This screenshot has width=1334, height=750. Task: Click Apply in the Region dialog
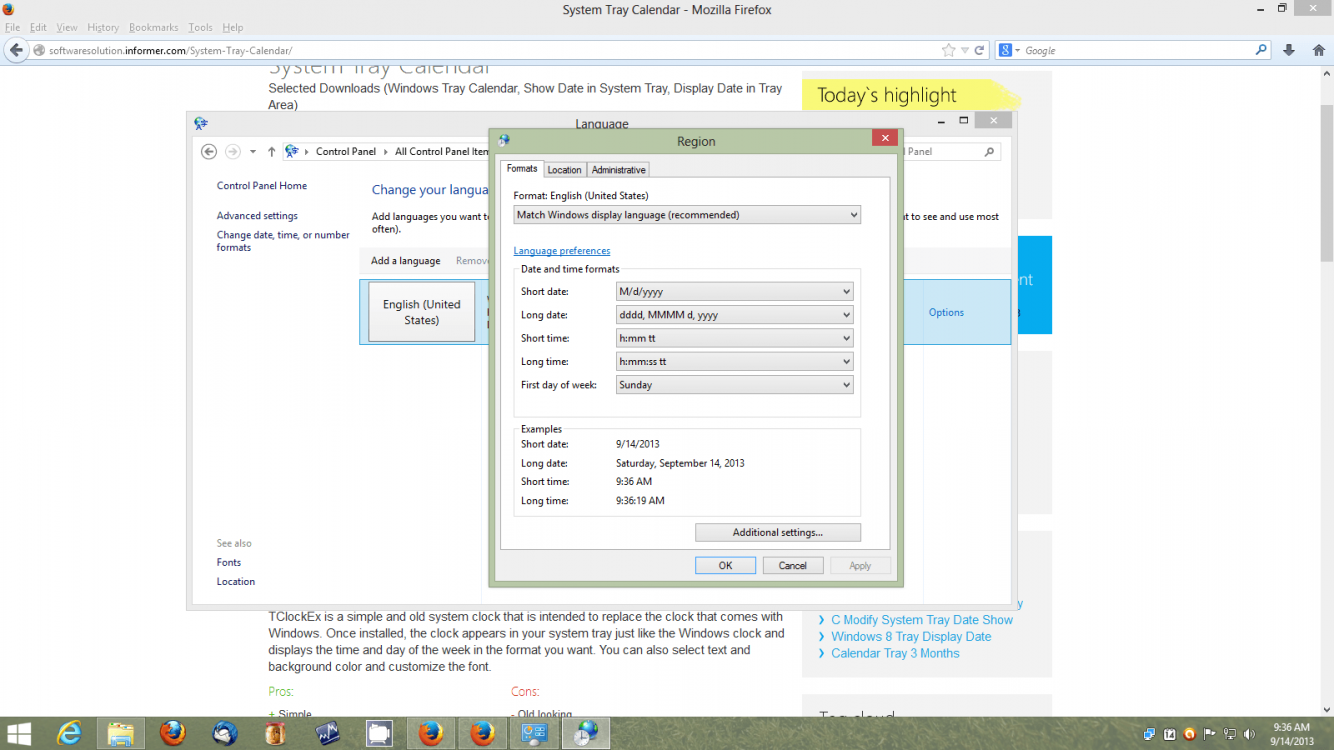tap(860, 565)
